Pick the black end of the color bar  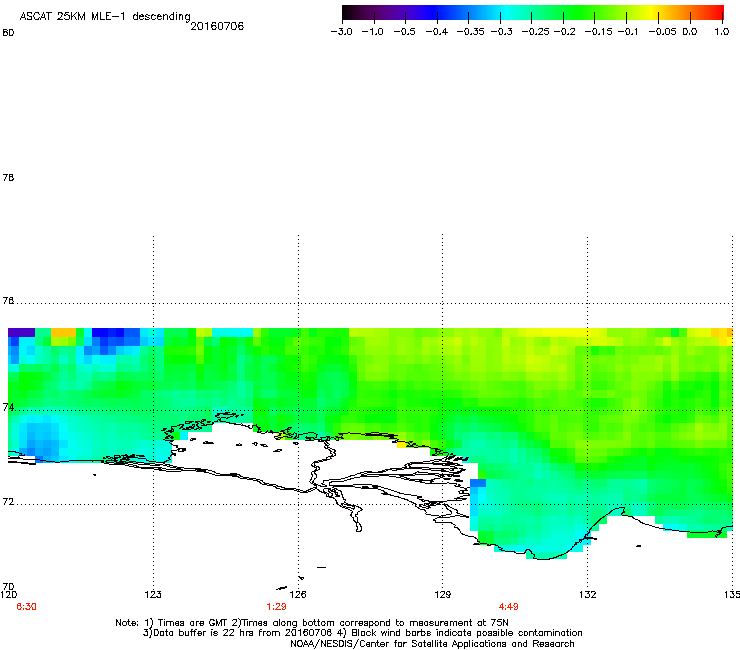(347, 12)
